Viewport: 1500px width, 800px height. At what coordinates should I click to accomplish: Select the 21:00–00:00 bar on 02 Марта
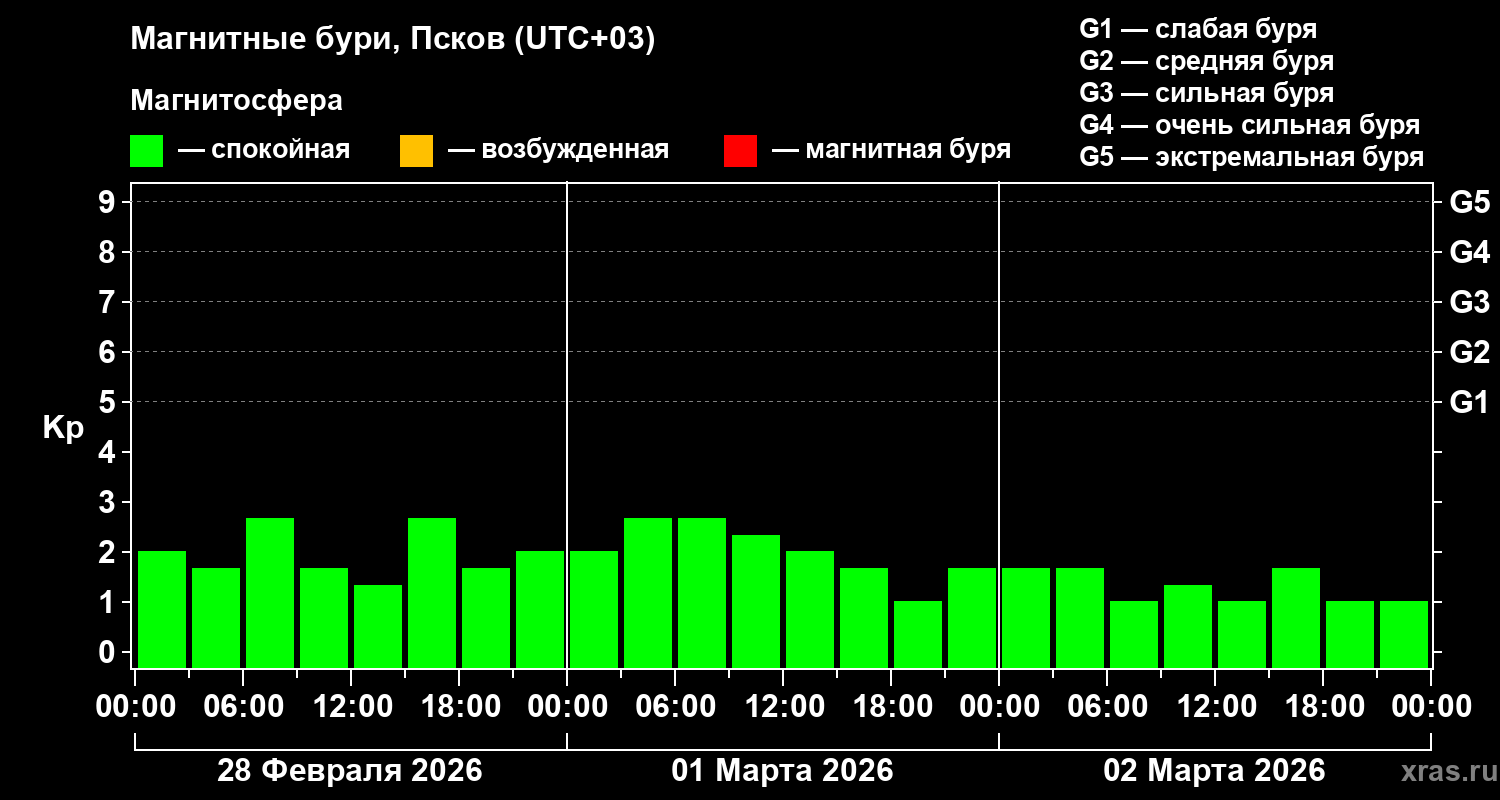[x=1404, y=634]
